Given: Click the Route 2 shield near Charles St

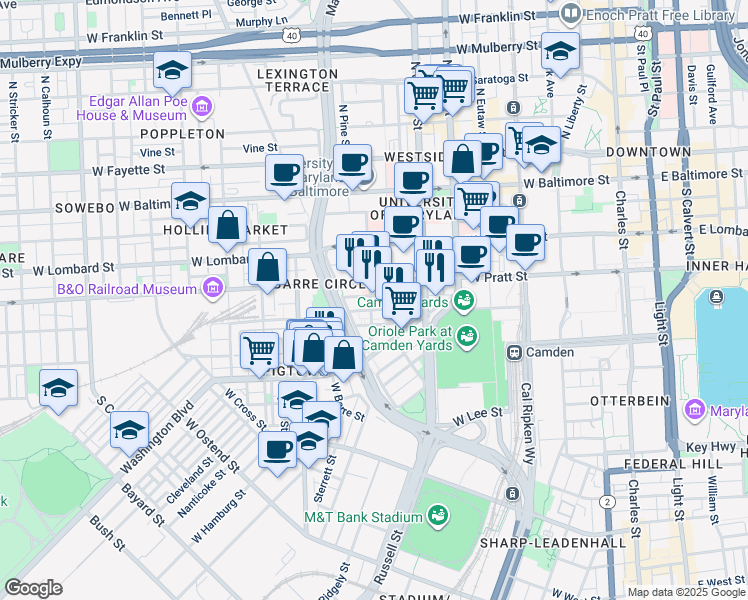Looking at the screenshot, I should pos(607,502).
